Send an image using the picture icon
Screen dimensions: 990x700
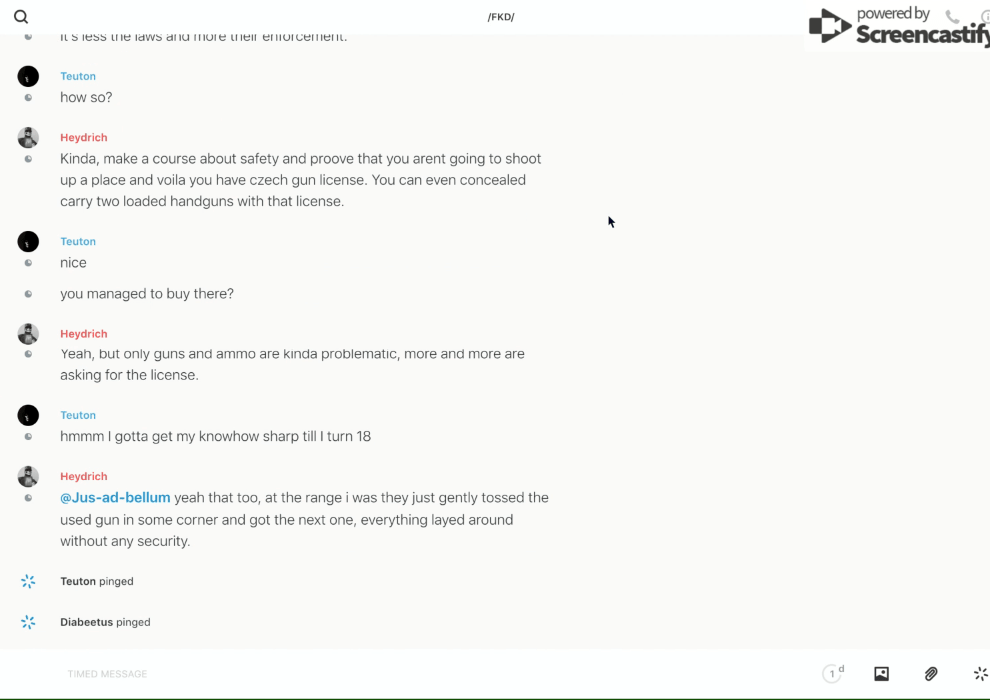pos(881,674)
